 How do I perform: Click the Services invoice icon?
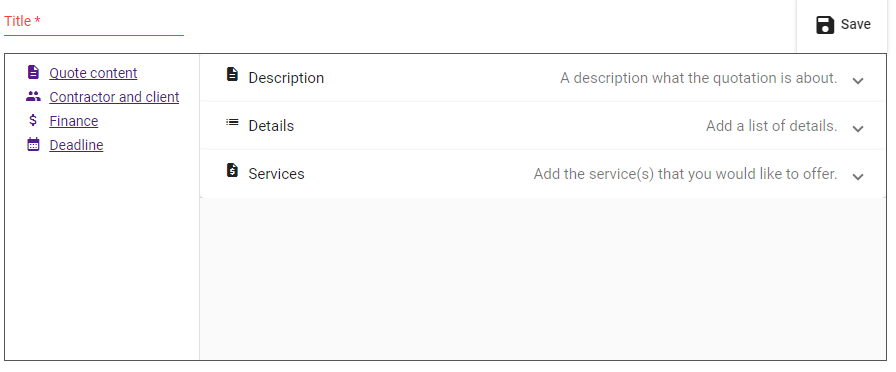tap(232, 170)
